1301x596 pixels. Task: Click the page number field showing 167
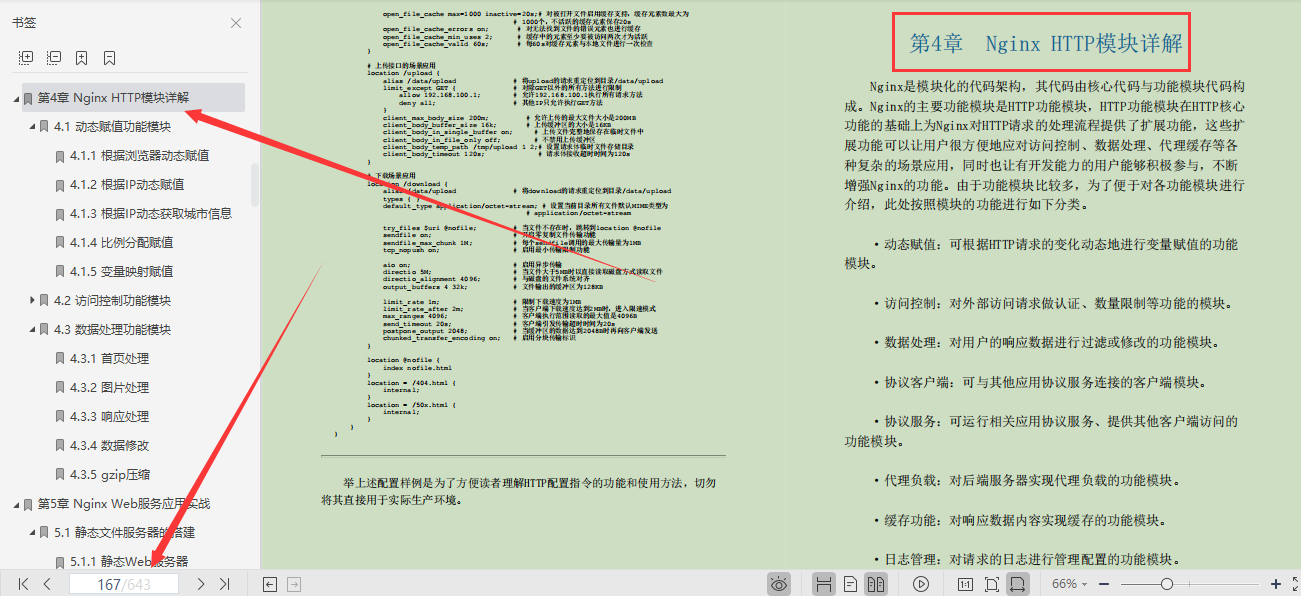click(x=124, y=584)
